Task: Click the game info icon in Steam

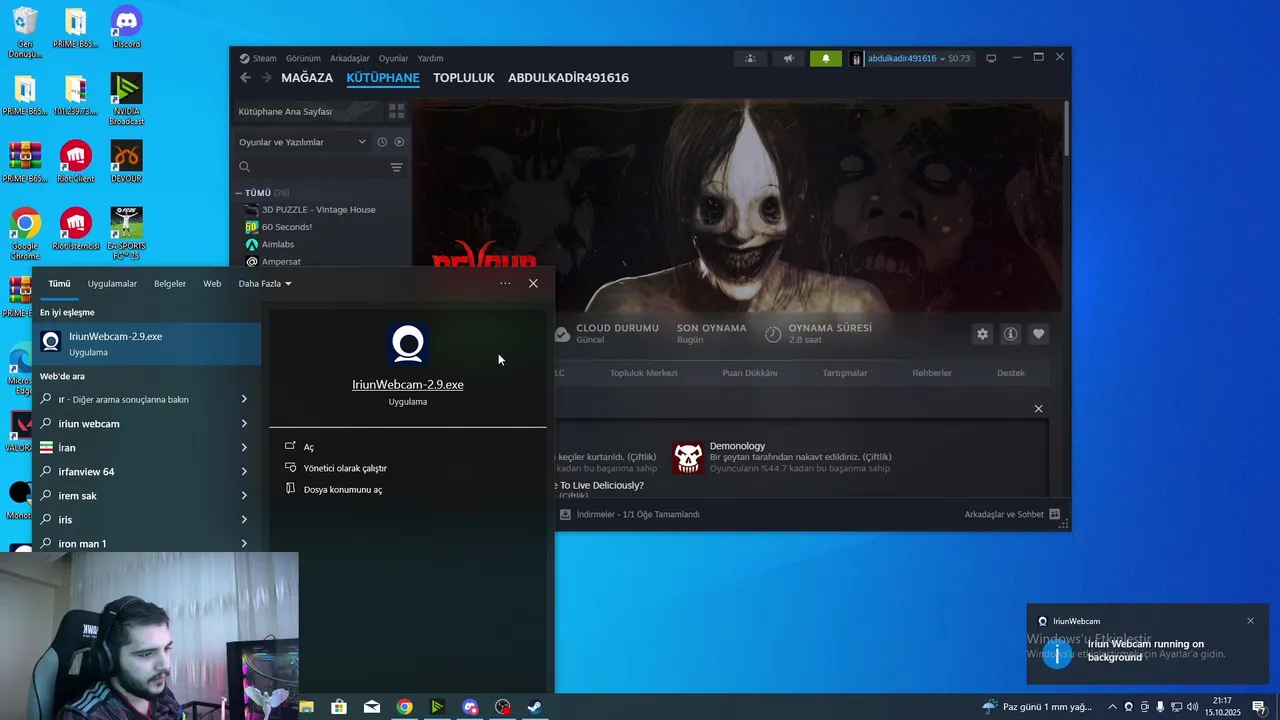Action: click(x=1010, y=334)
